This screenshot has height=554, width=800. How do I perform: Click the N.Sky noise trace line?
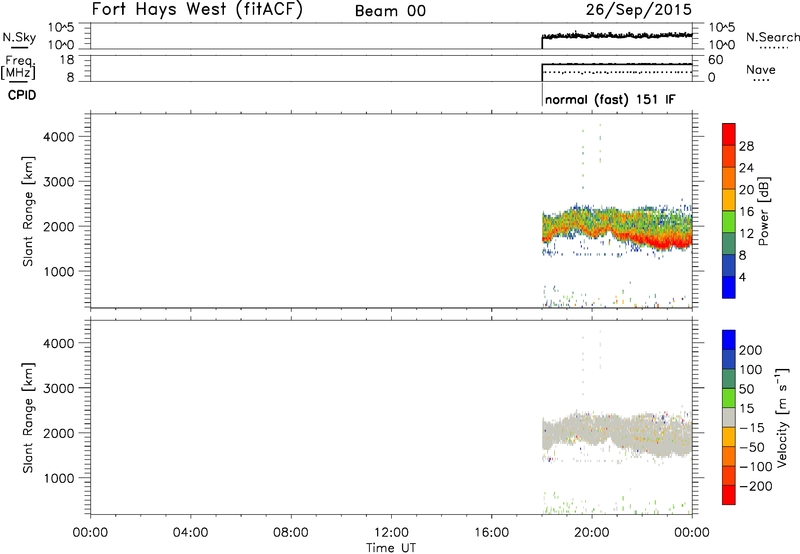617,36
